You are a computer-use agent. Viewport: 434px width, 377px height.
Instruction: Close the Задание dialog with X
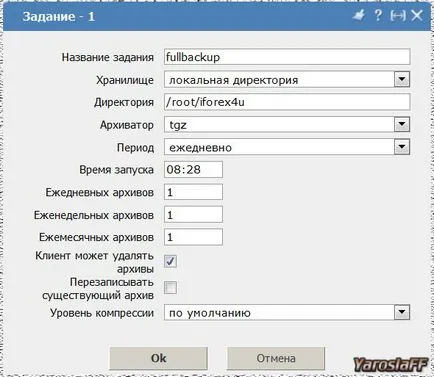pyautogui.click(x=417, y=15)
